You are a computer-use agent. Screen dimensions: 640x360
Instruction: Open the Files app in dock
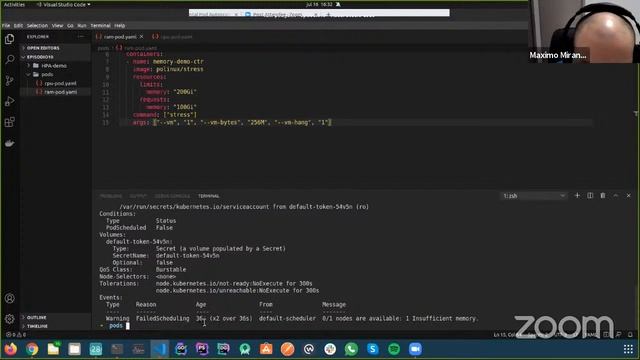pos(53,349)
